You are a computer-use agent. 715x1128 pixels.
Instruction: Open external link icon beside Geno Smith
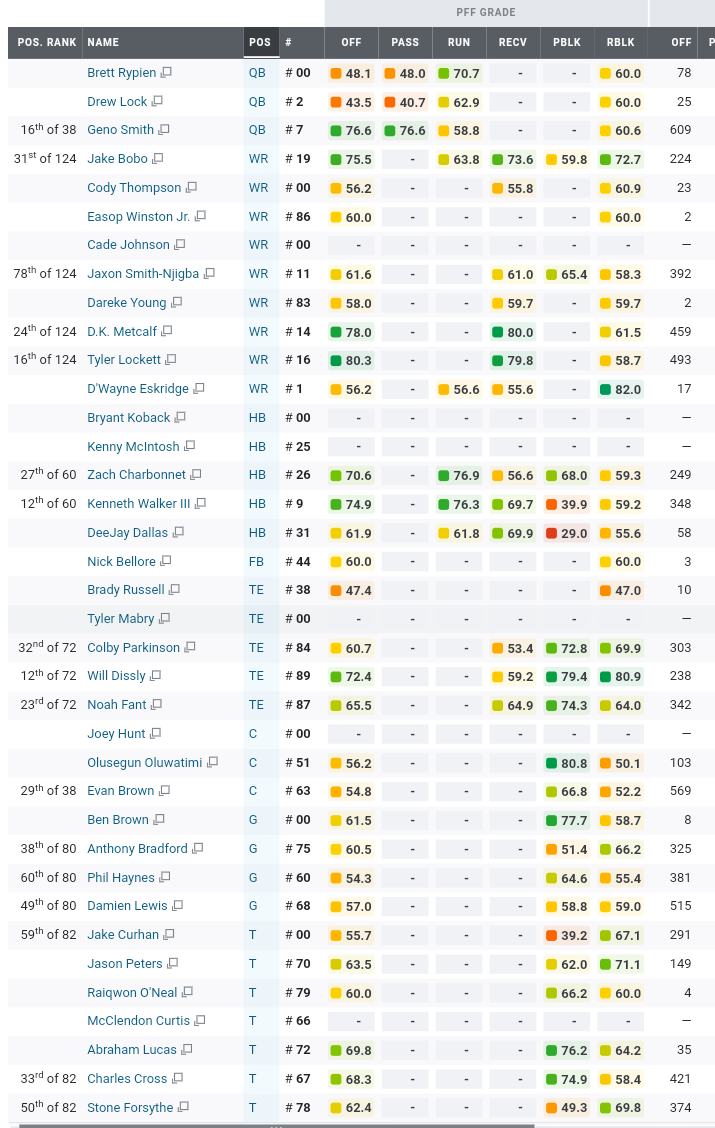point(164,129)
